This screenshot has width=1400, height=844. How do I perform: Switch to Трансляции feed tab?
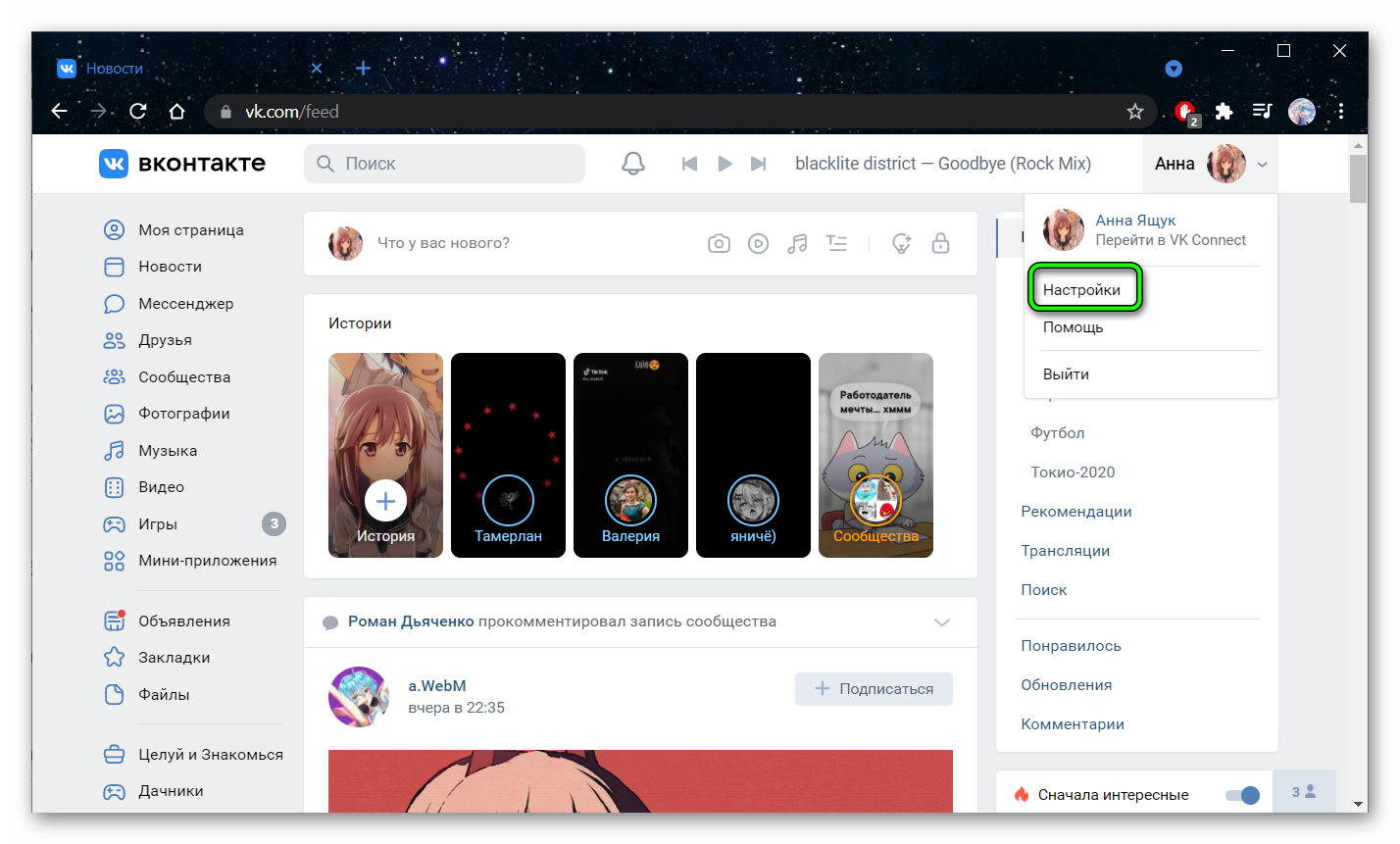click(x=1065, y=551)
